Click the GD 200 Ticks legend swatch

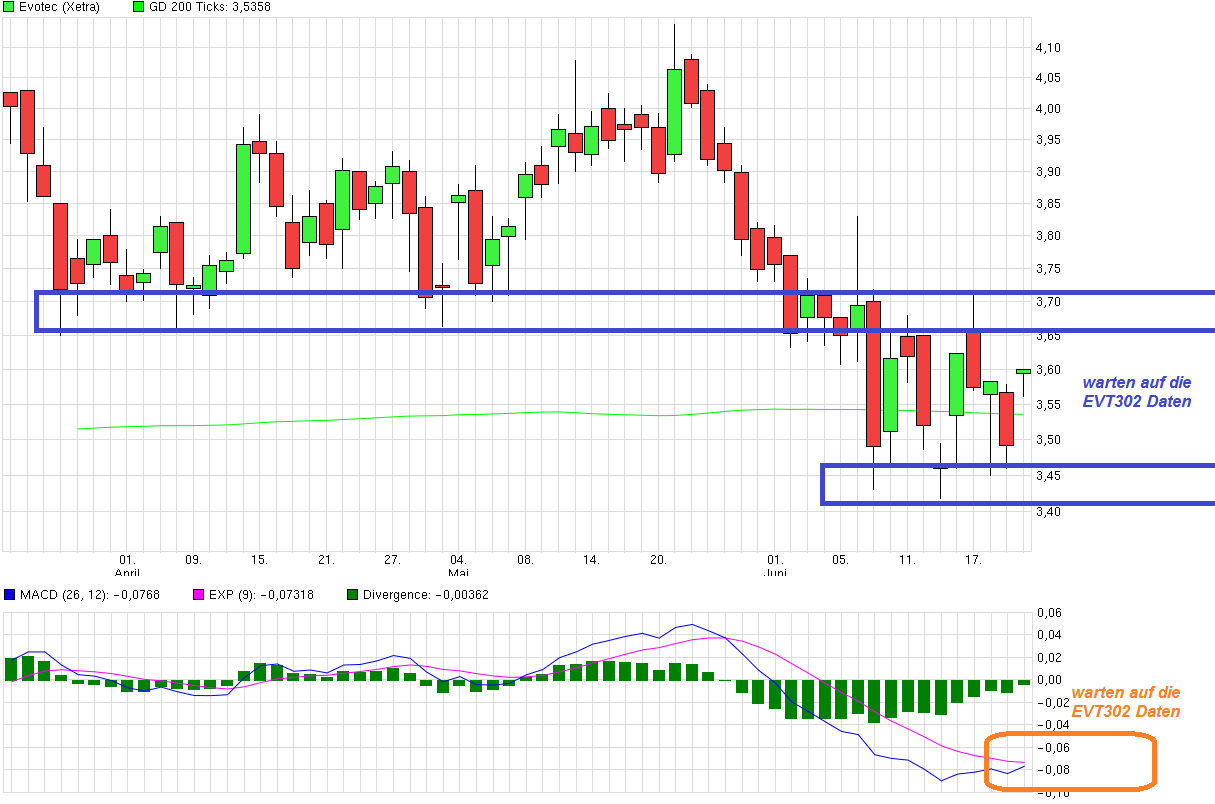[x=138, y=7]
